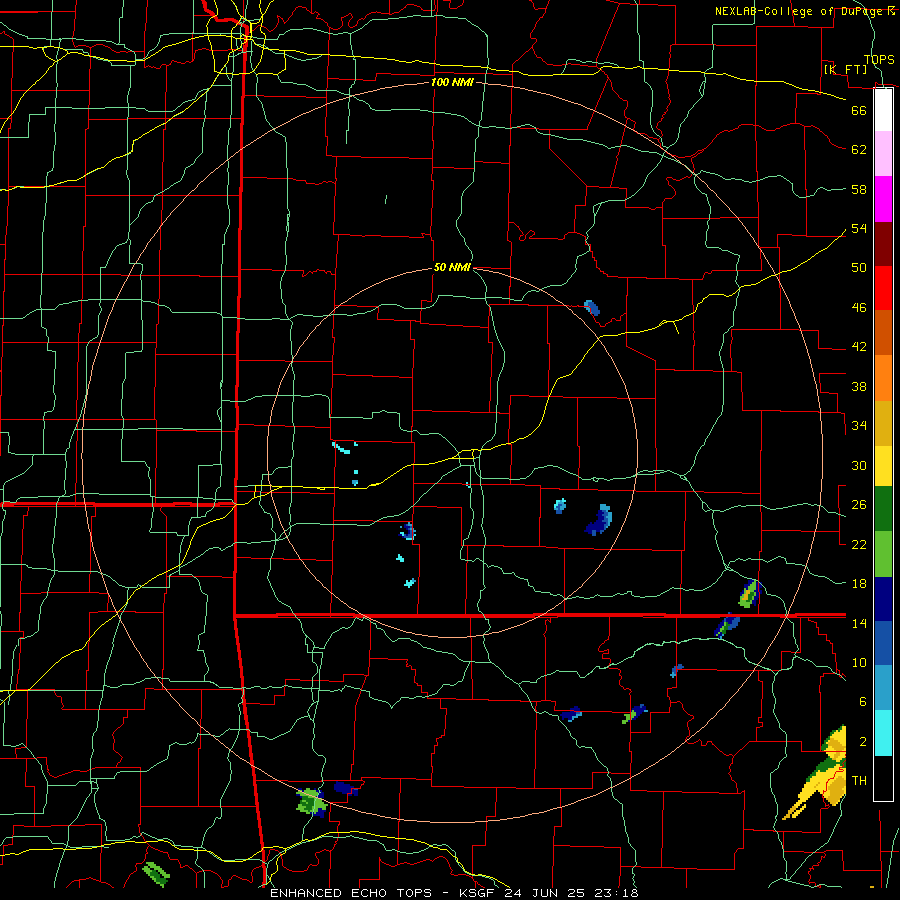Viewport: 900px width, 900px height.
Task: Click the "14" legend value
Action: point(859,623)
